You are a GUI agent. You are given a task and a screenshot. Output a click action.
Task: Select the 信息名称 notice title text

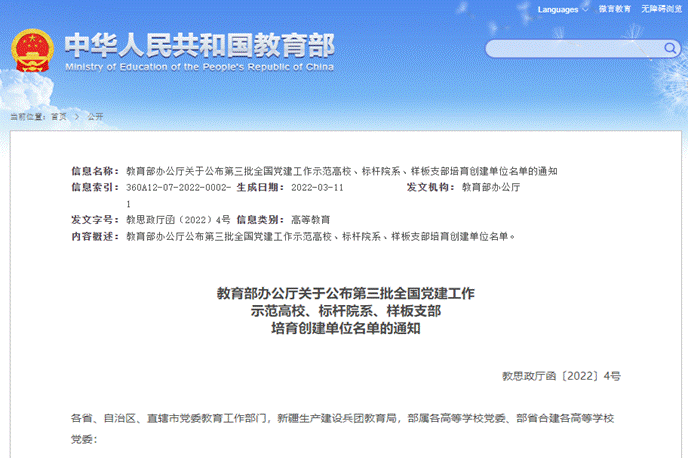pos(341,171)
